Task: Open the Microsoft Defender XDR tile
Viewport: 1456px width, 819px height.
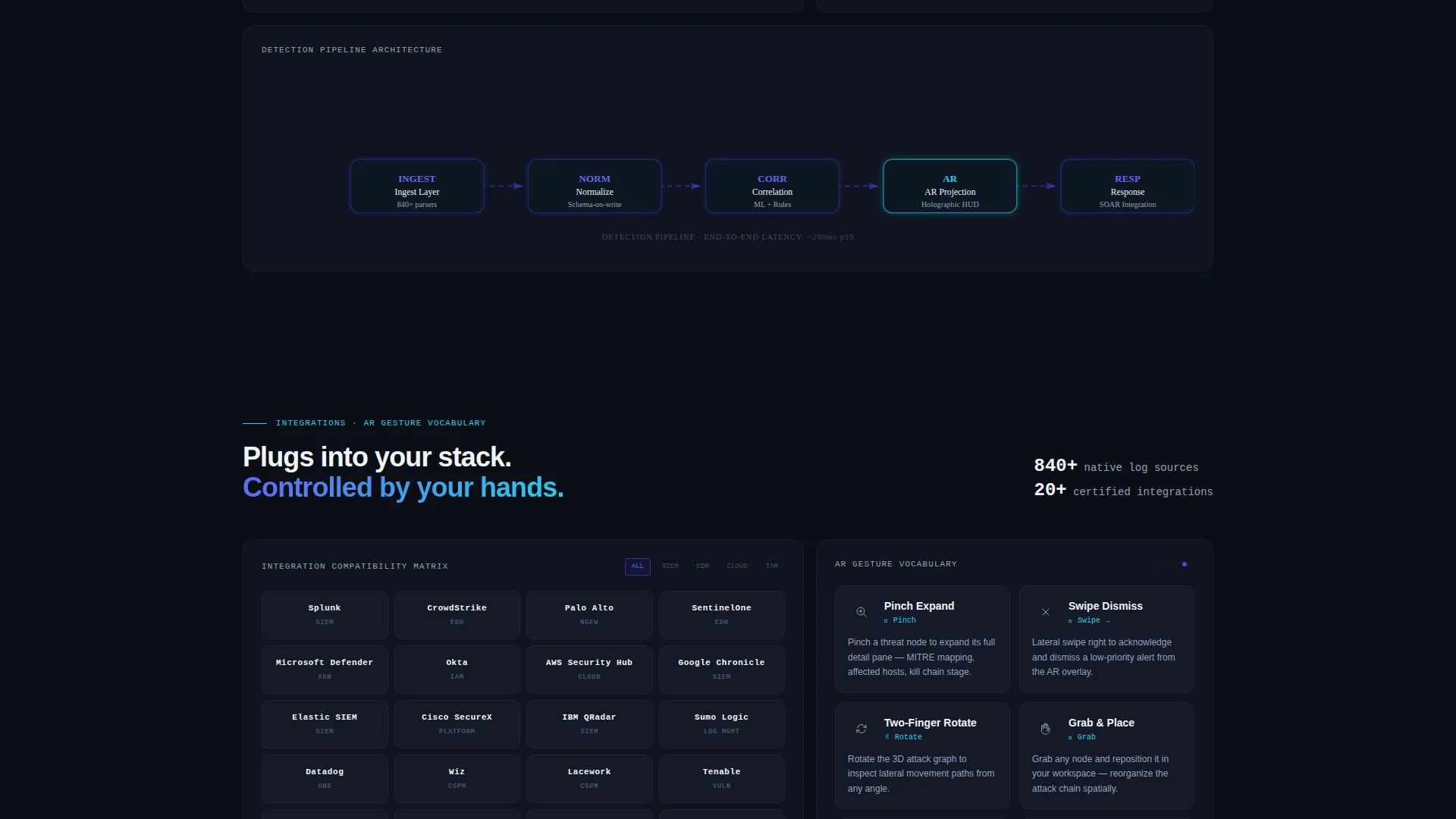Action: tap(325, 670)
